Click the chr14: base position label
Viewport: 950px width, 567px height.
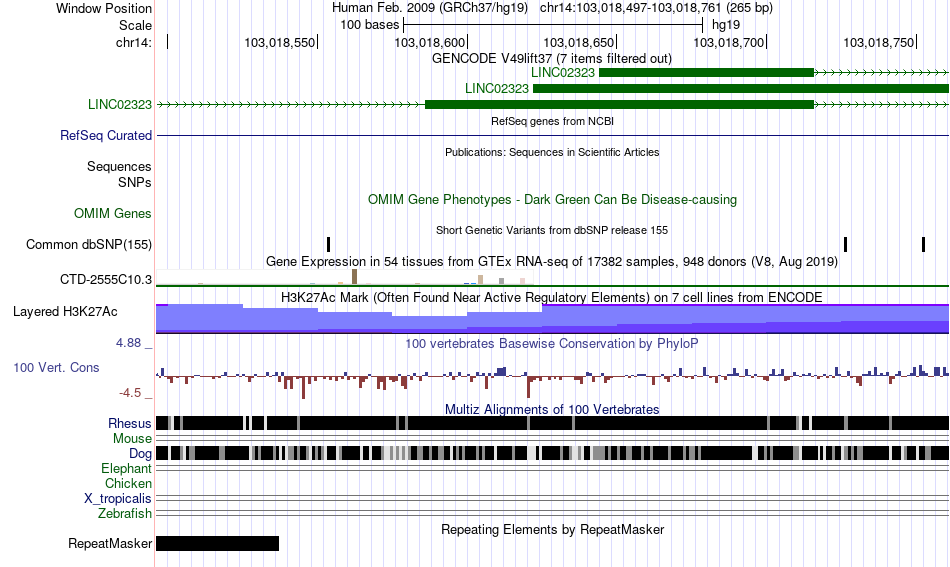tap(134, 42)
